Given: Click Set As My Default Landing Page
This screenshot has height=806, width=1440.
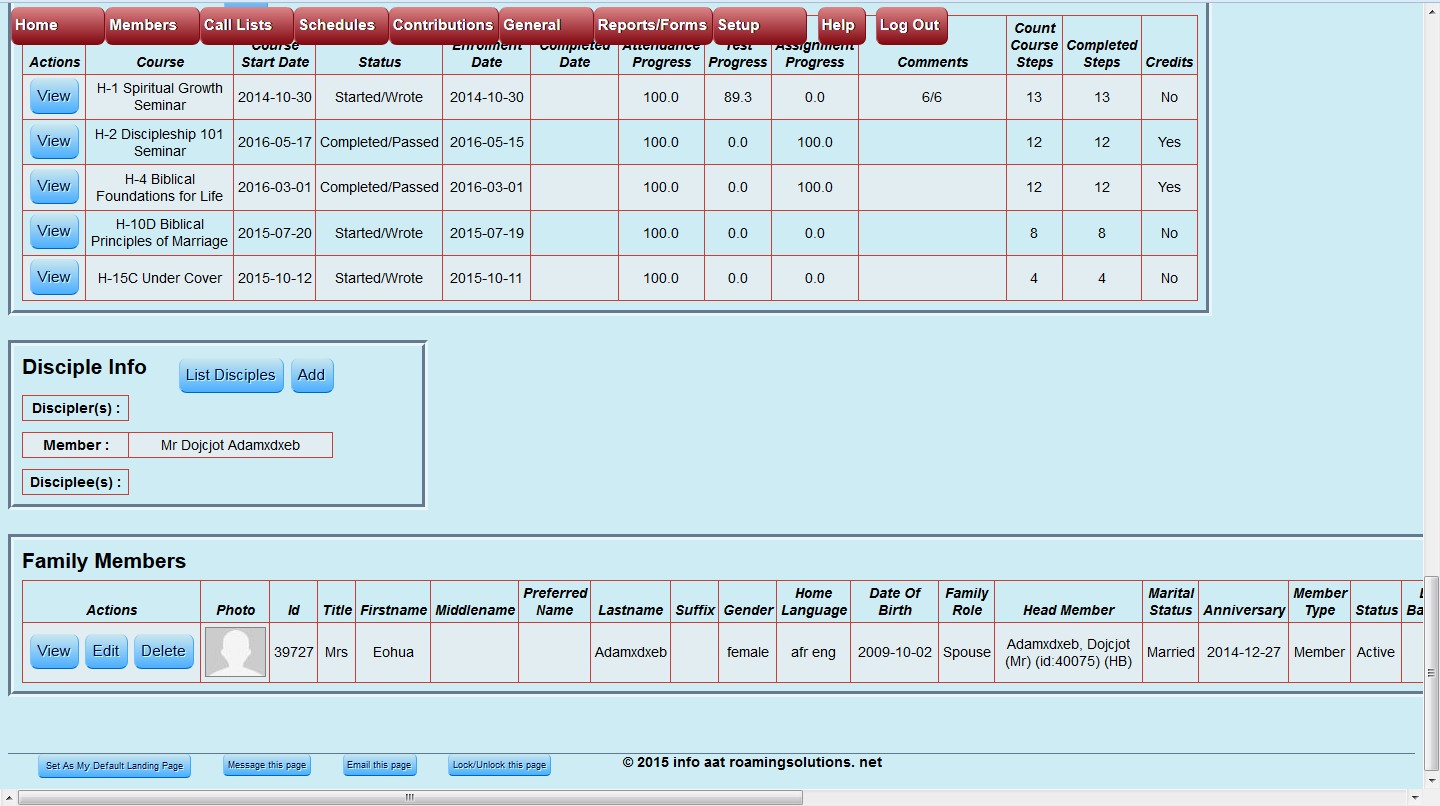Looking at the screenshot, I should coord(115,766).
